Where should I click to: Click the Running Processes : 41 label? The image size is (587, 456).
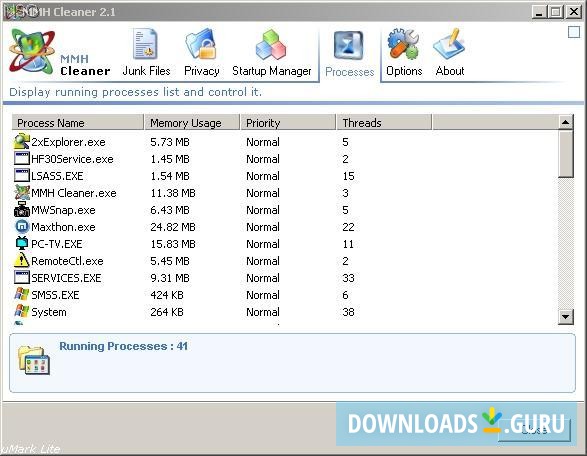coord(123,346)
